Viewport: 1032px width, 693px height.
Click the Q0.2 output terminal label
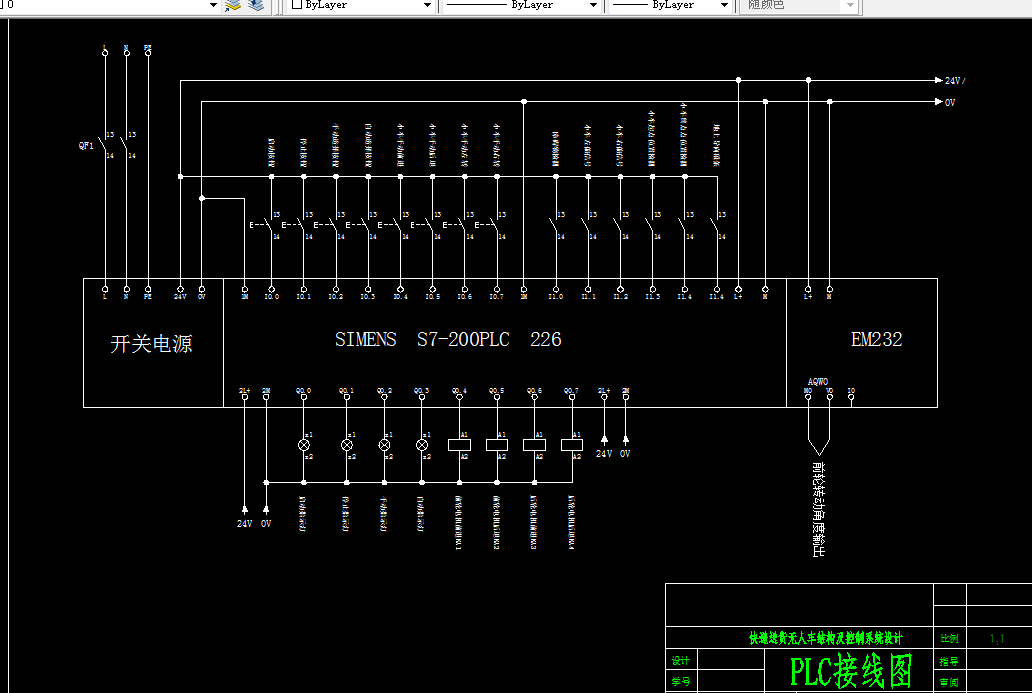pyautogui.click(x=384, y=390)
